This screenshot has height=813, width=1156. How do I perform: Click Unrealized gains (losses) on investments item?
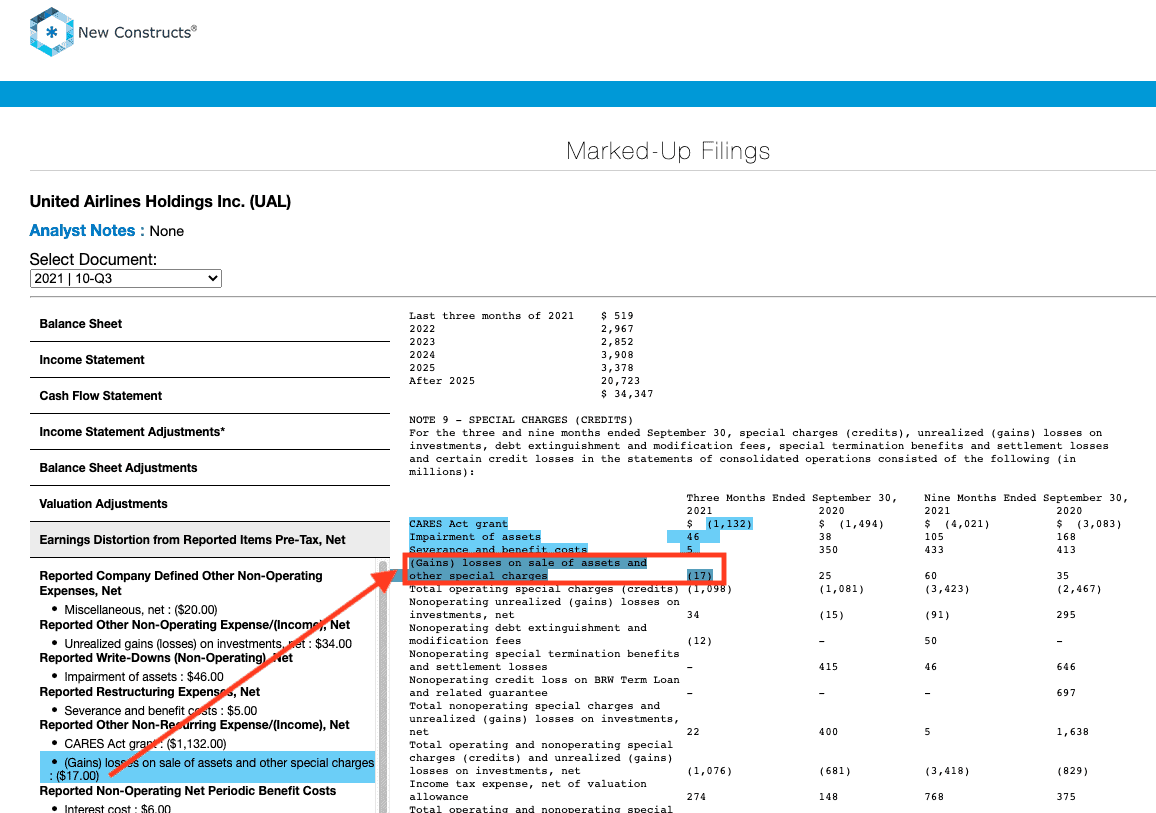click(x=208, y=643)
